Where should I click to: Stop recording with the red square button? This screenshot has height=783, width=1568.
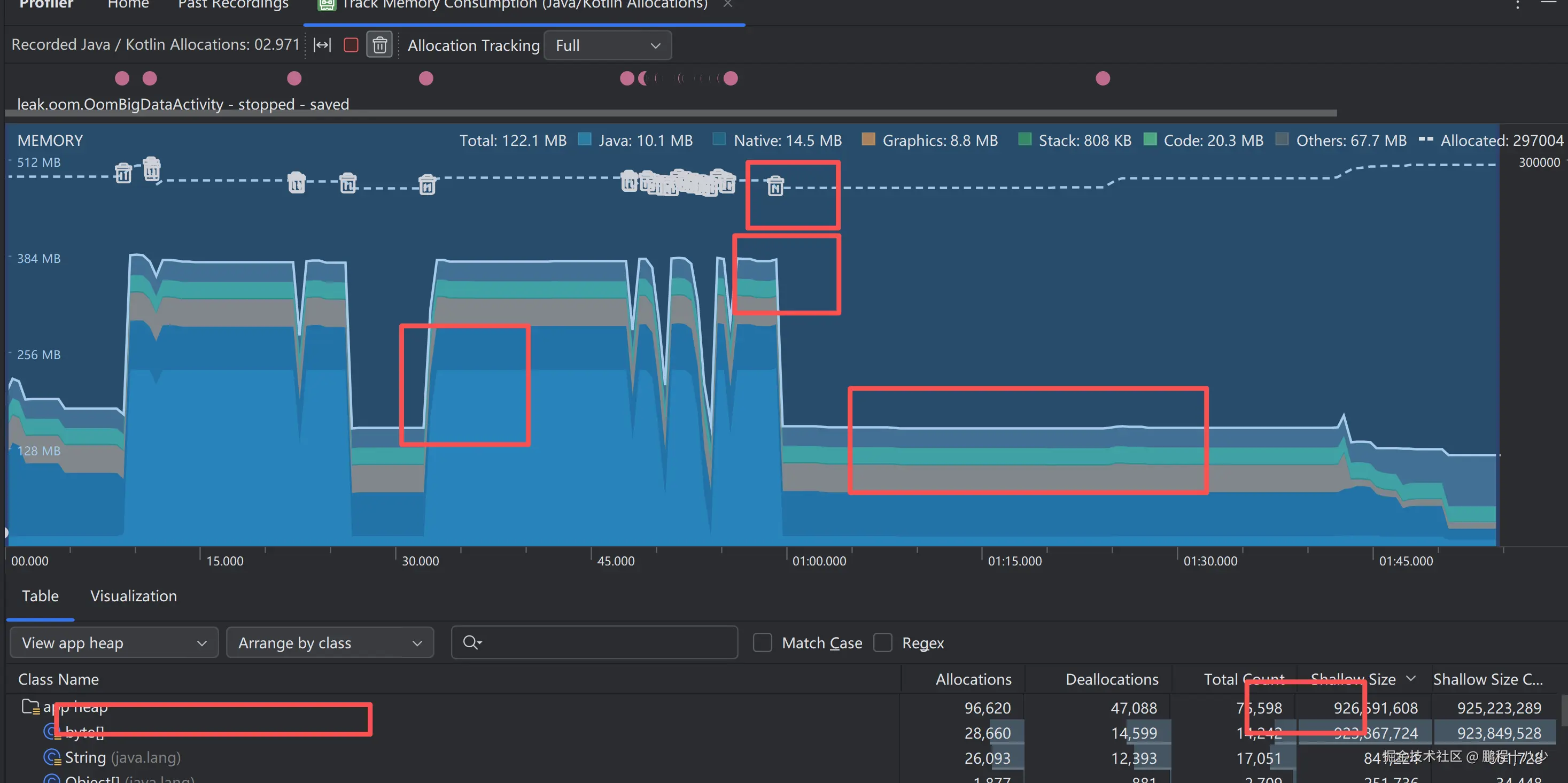351,45
